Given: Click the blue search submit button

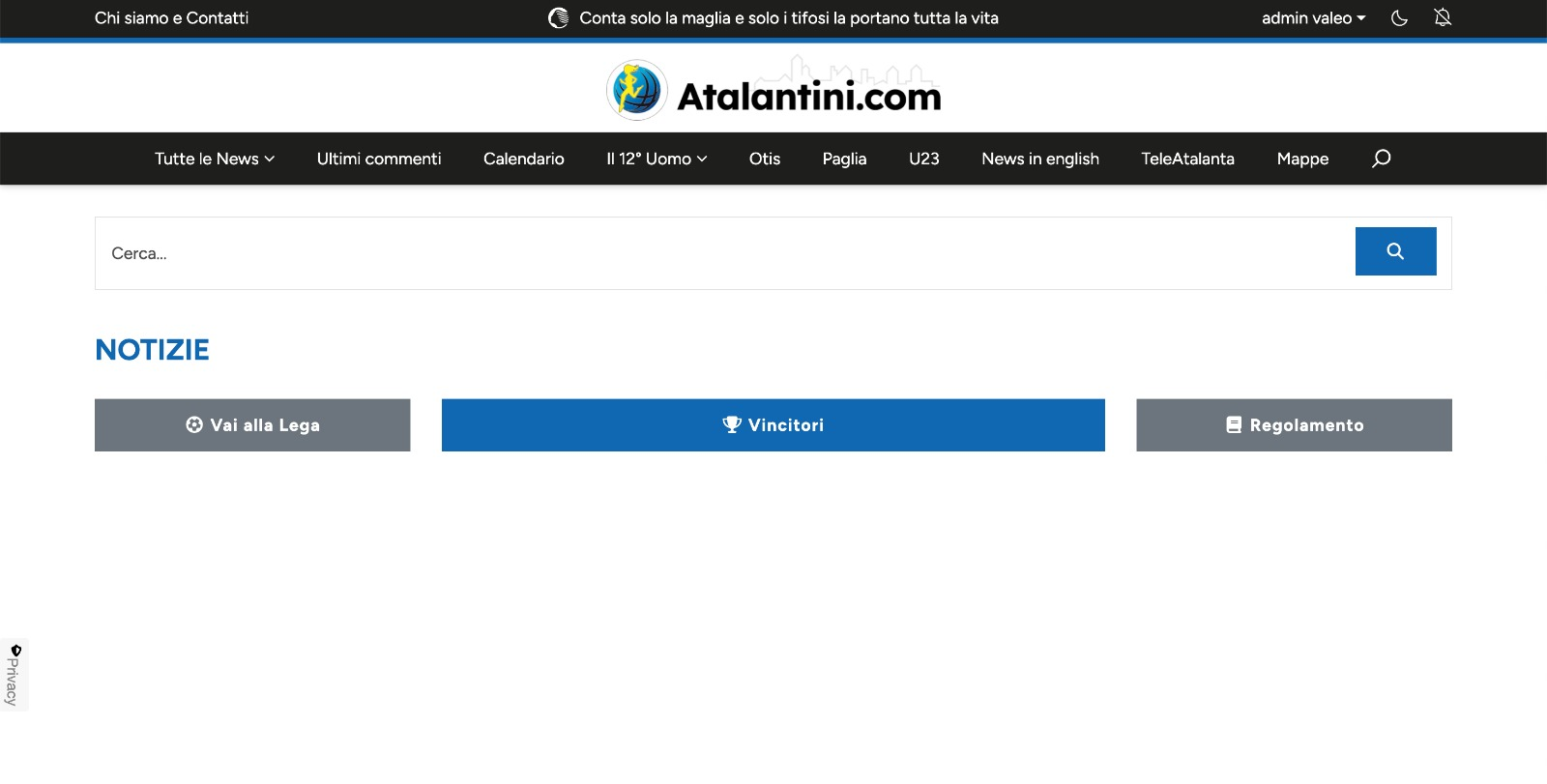Looking at the screenshot, I should pos(1395,251).
